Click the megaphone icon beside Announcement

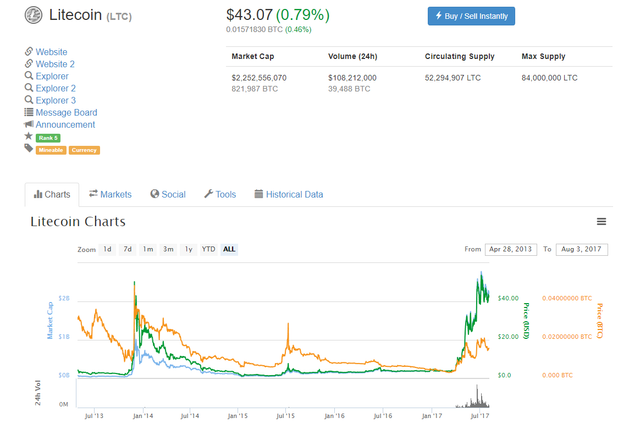pos(29,124)
